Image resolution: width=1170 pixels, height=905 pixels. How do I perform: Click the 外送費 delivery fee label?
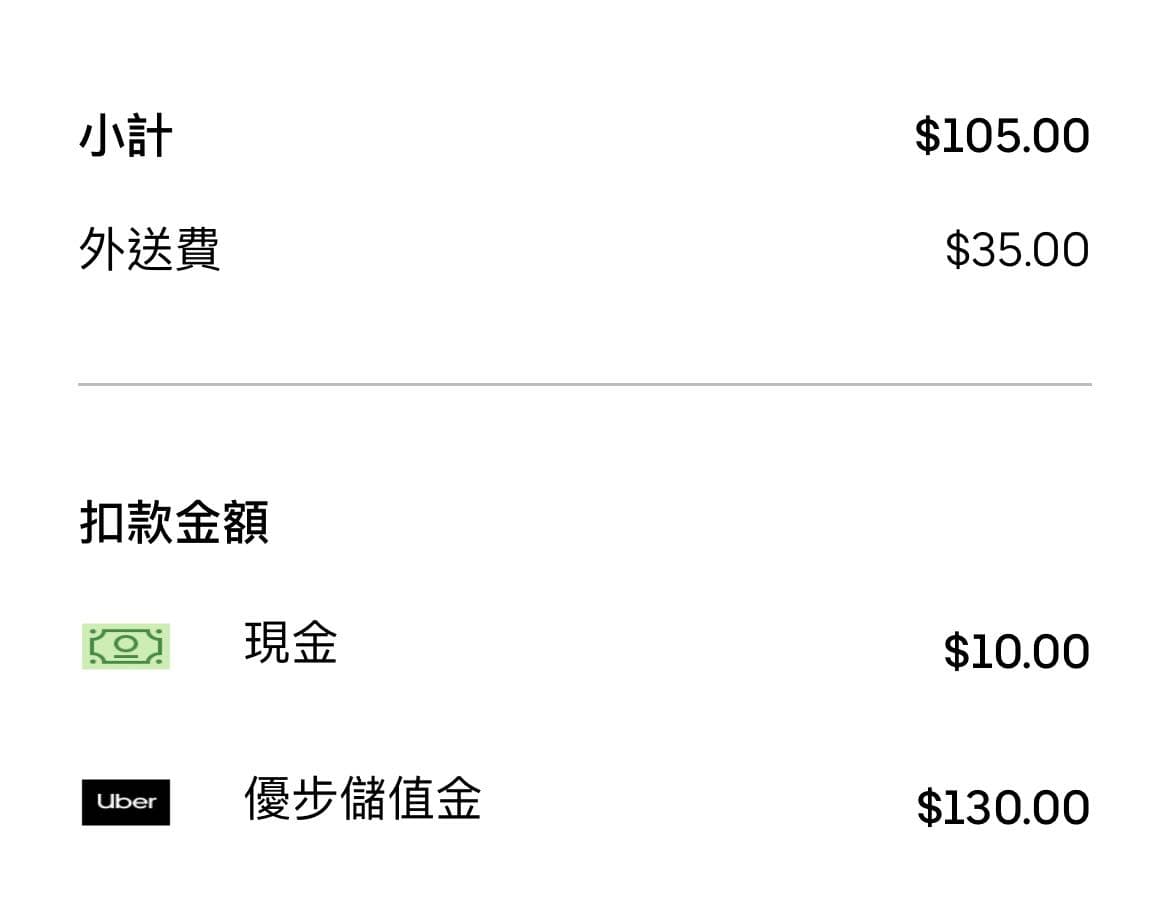[x=149, y=248]
